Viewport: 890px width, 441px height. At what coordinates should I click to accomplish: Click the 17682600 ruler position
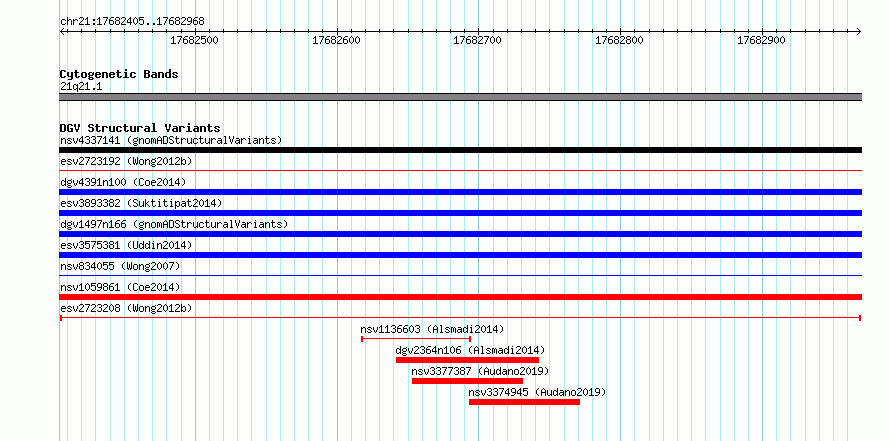(337, 40)
